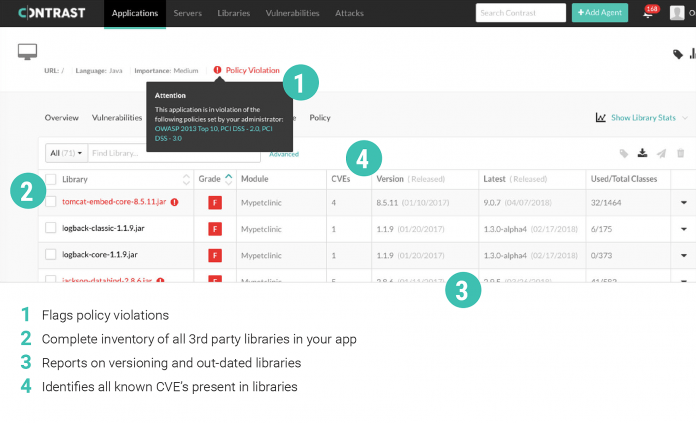
Task: Click the tag icon in library toolbar
Action: coord(624,153)
